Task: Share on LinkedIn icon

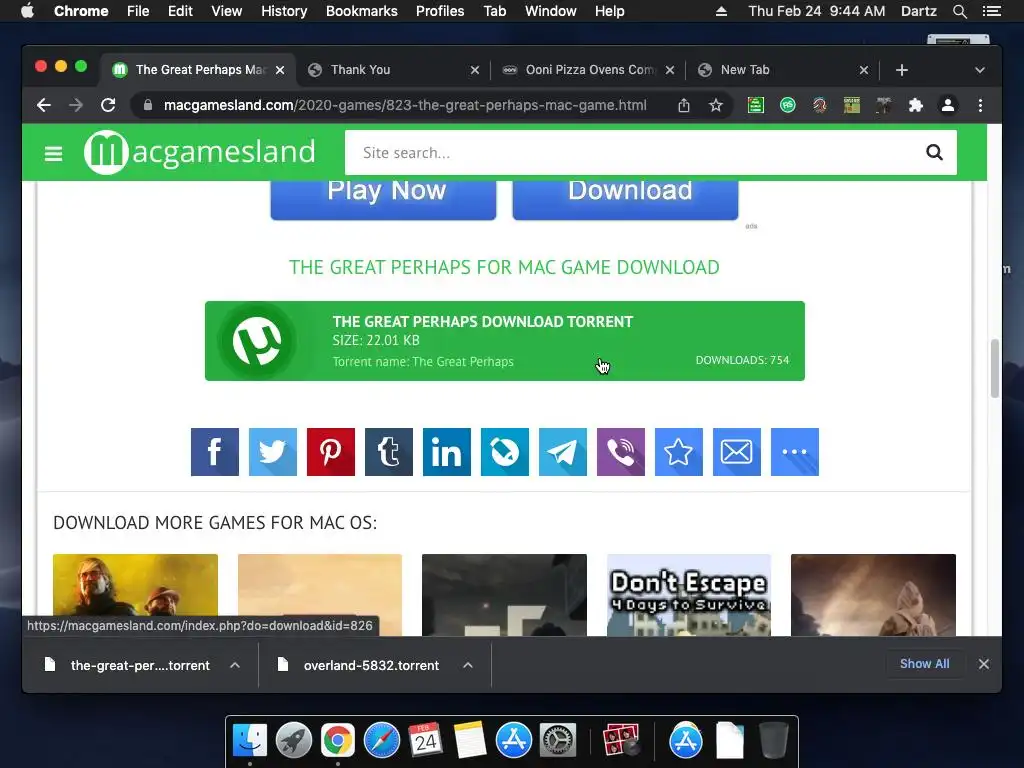Action: click(447, 452)
